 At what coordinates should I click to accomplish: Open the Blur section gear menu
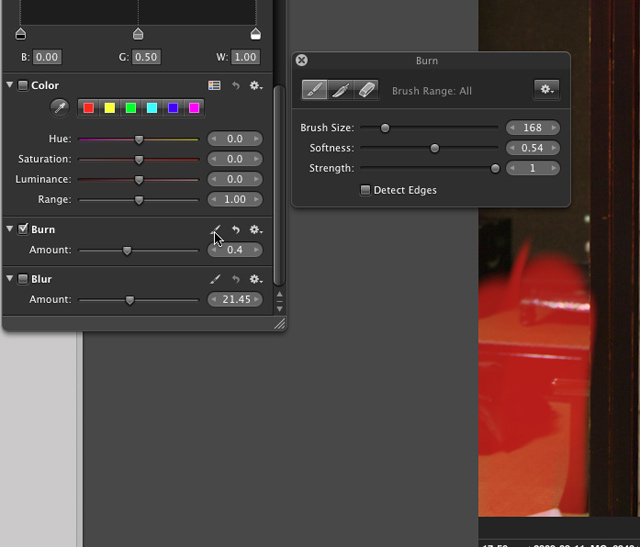256,279
